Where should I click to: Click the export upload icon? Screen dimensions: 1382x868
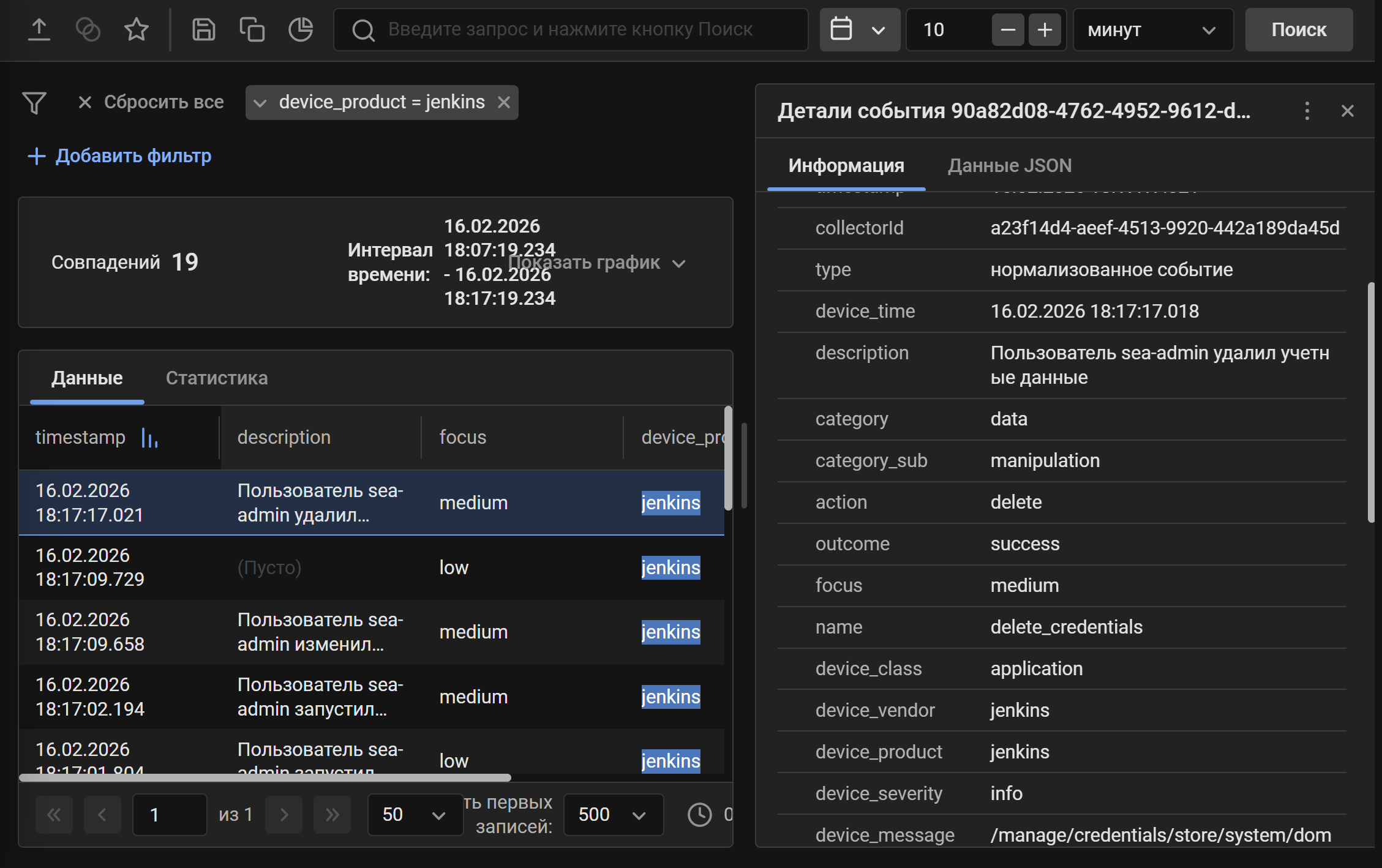click(x=39, y=29)
